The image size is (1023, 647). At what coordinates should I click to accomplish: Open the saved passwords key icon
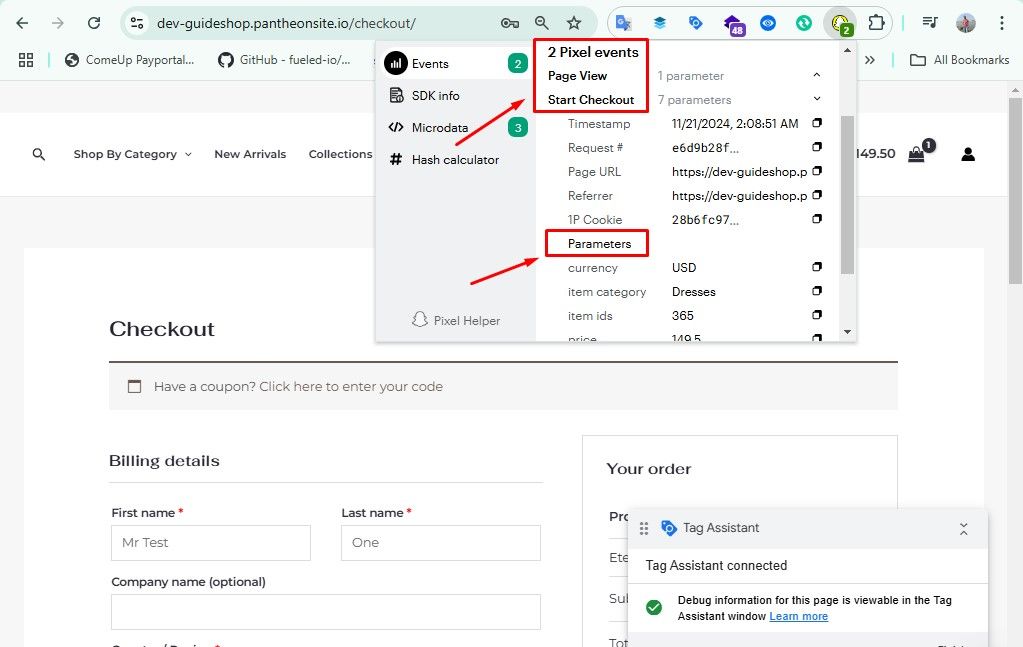point(510,23)
